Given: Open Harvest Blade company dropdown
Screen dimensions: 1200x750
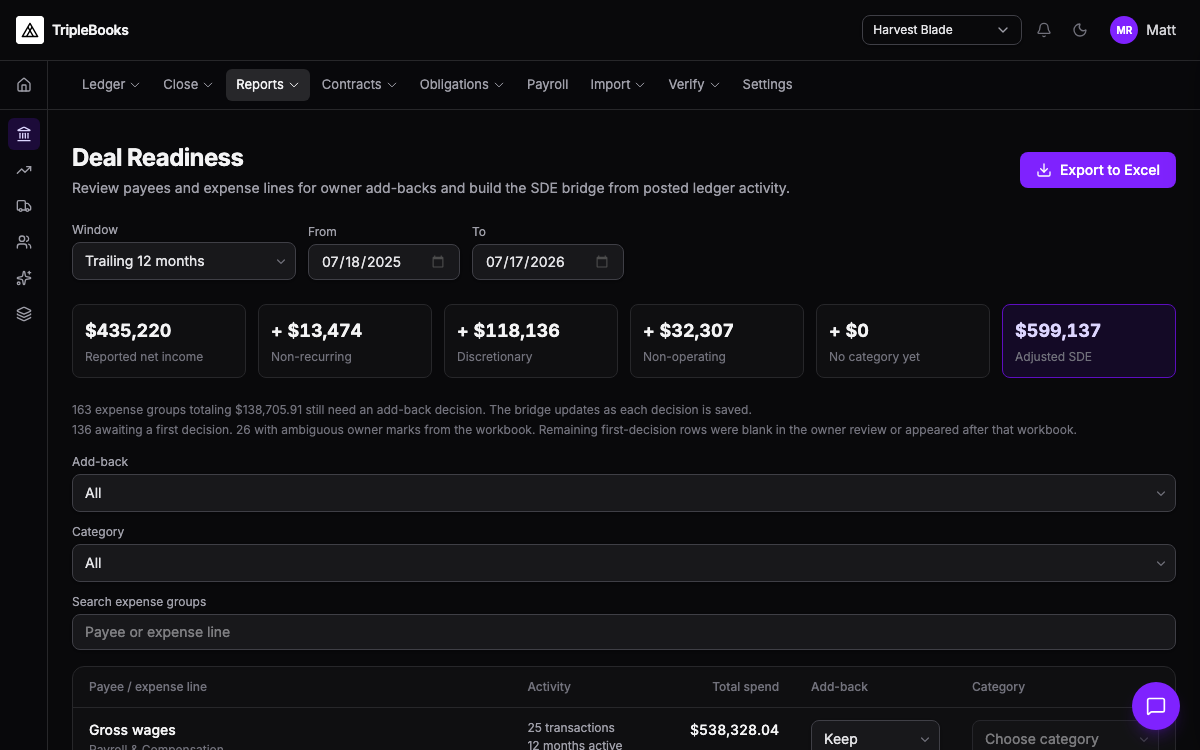Looking at the screenshot, I should [x=942, y=30].
